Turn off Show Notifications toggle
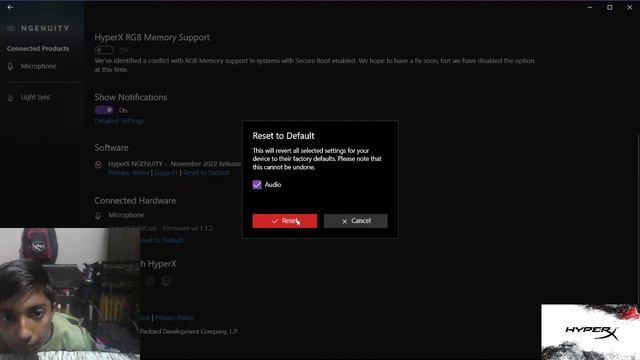640x360 pixels. click(x=104, y=110)
